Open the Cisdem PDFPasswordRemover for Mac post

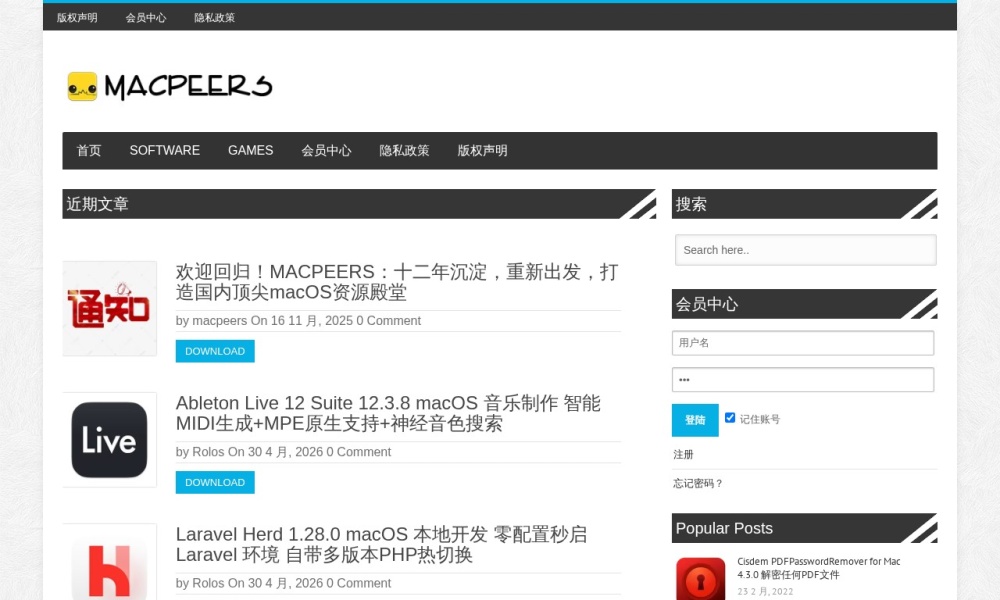819,568
